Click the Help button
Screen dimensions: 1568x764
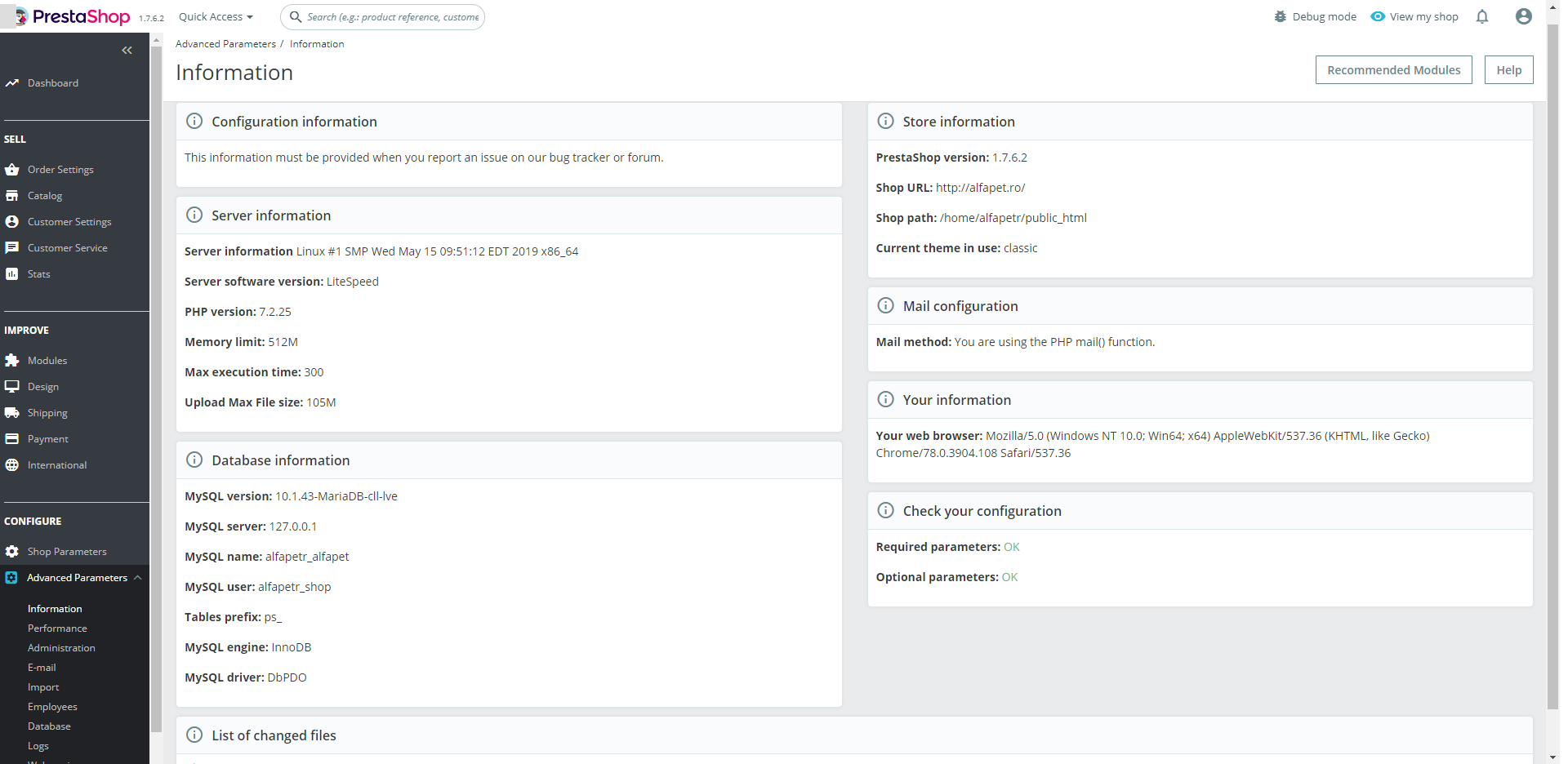1508,70
